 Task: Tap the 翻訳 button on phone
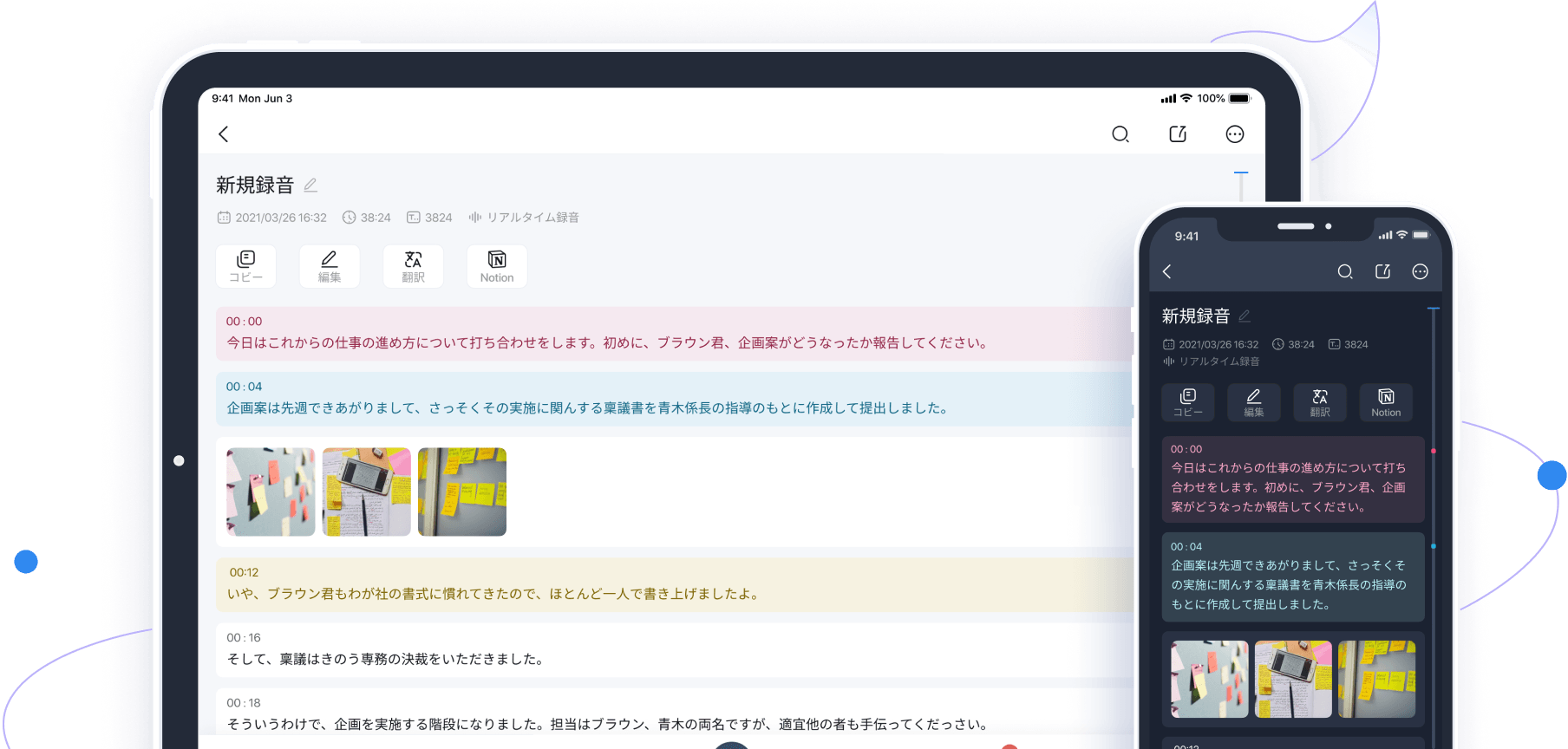1320,402
